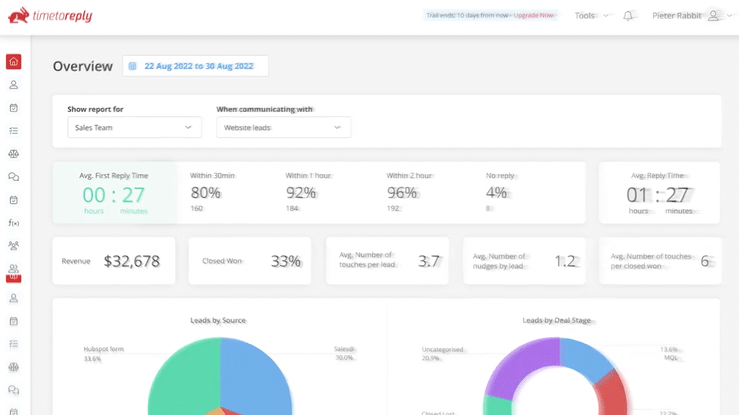
Task: Click Closed Won 33% card
Action: point(250,260)
